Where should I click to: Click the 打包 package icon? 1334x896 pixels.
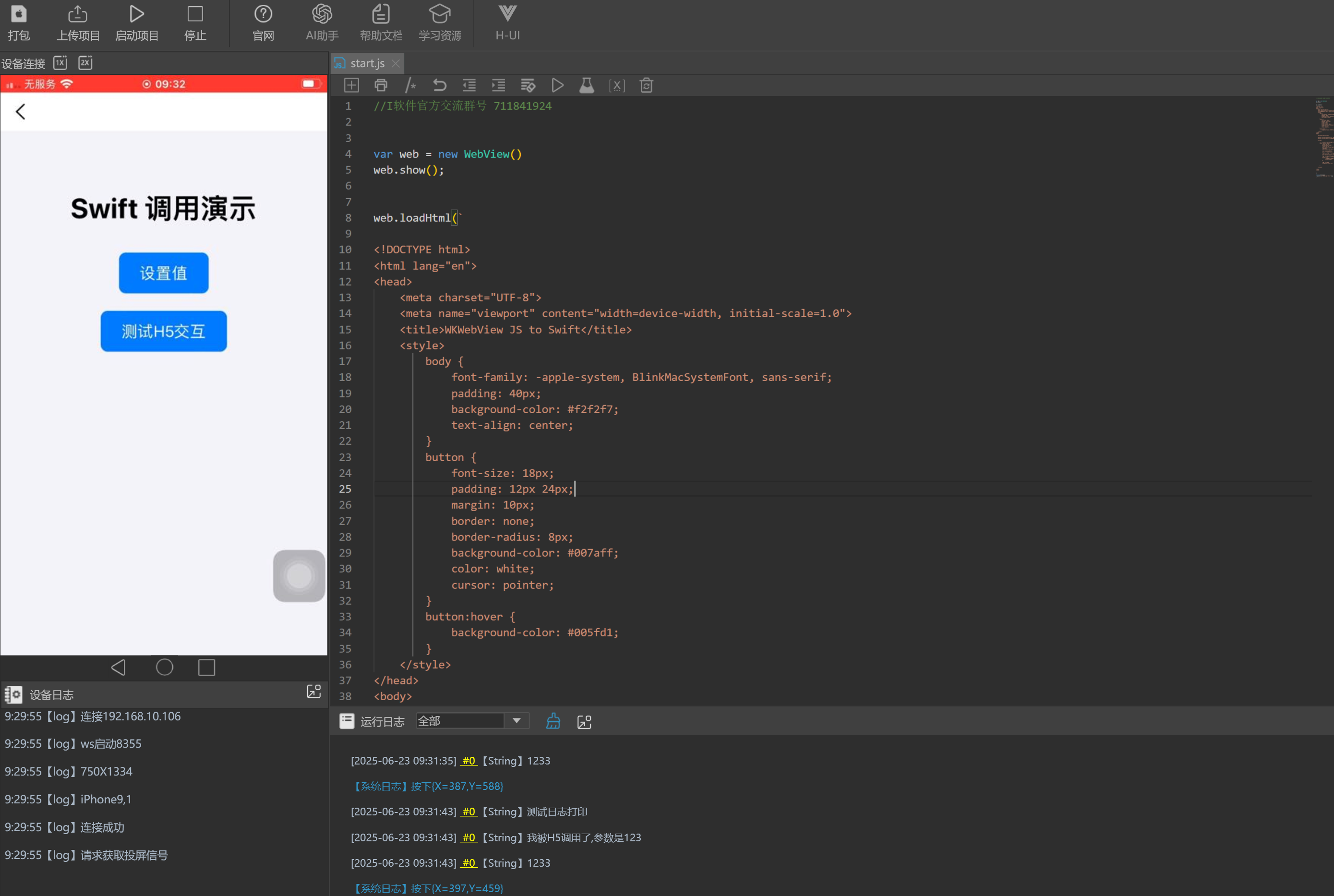click(x=19, y=23)
